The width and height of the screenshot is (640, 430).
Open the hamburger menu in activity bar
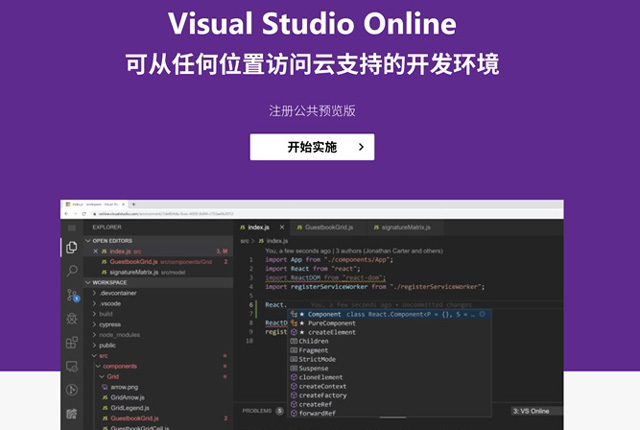[72, 228]
